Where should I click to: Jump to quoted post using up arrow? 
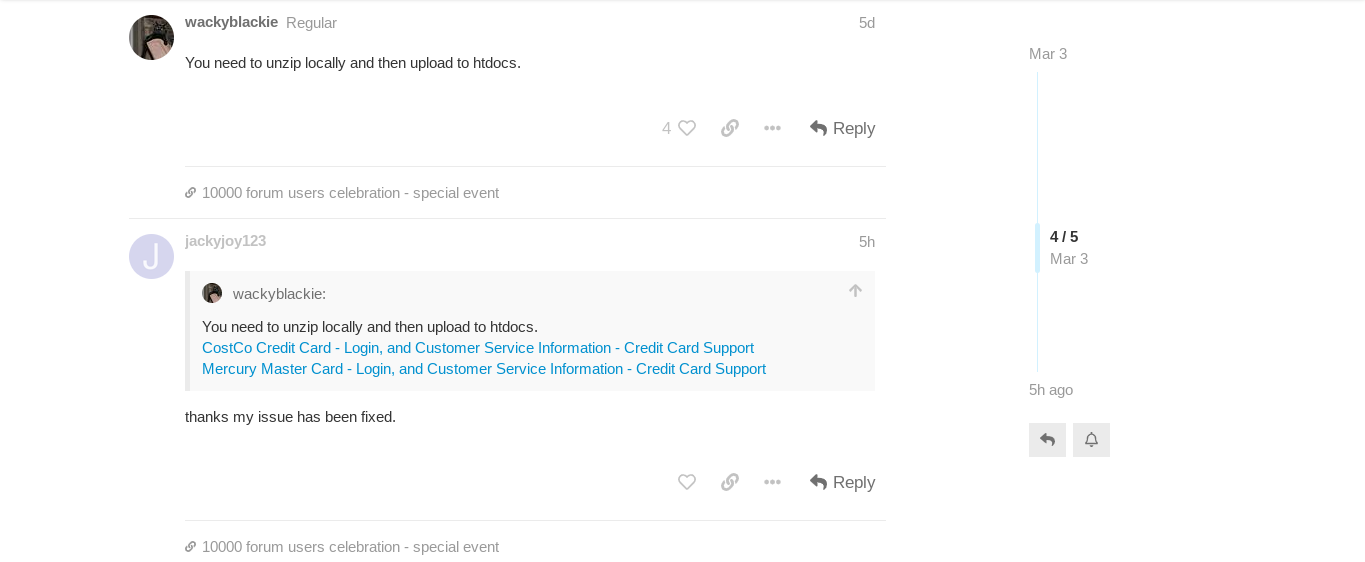[x=855, y=291]
